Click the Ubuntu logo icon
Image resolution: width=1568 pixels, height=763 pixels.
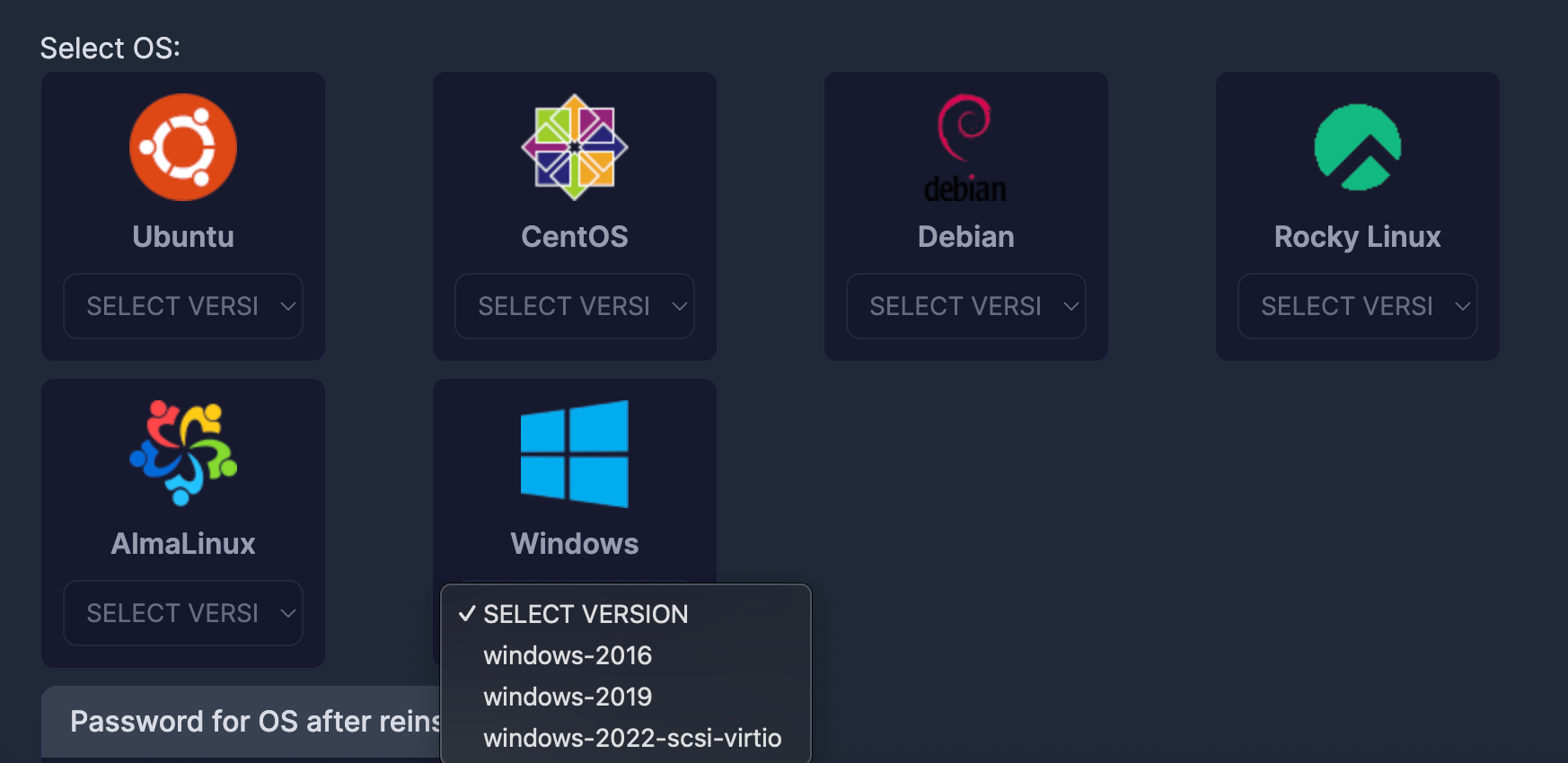[x=183, y=147]
